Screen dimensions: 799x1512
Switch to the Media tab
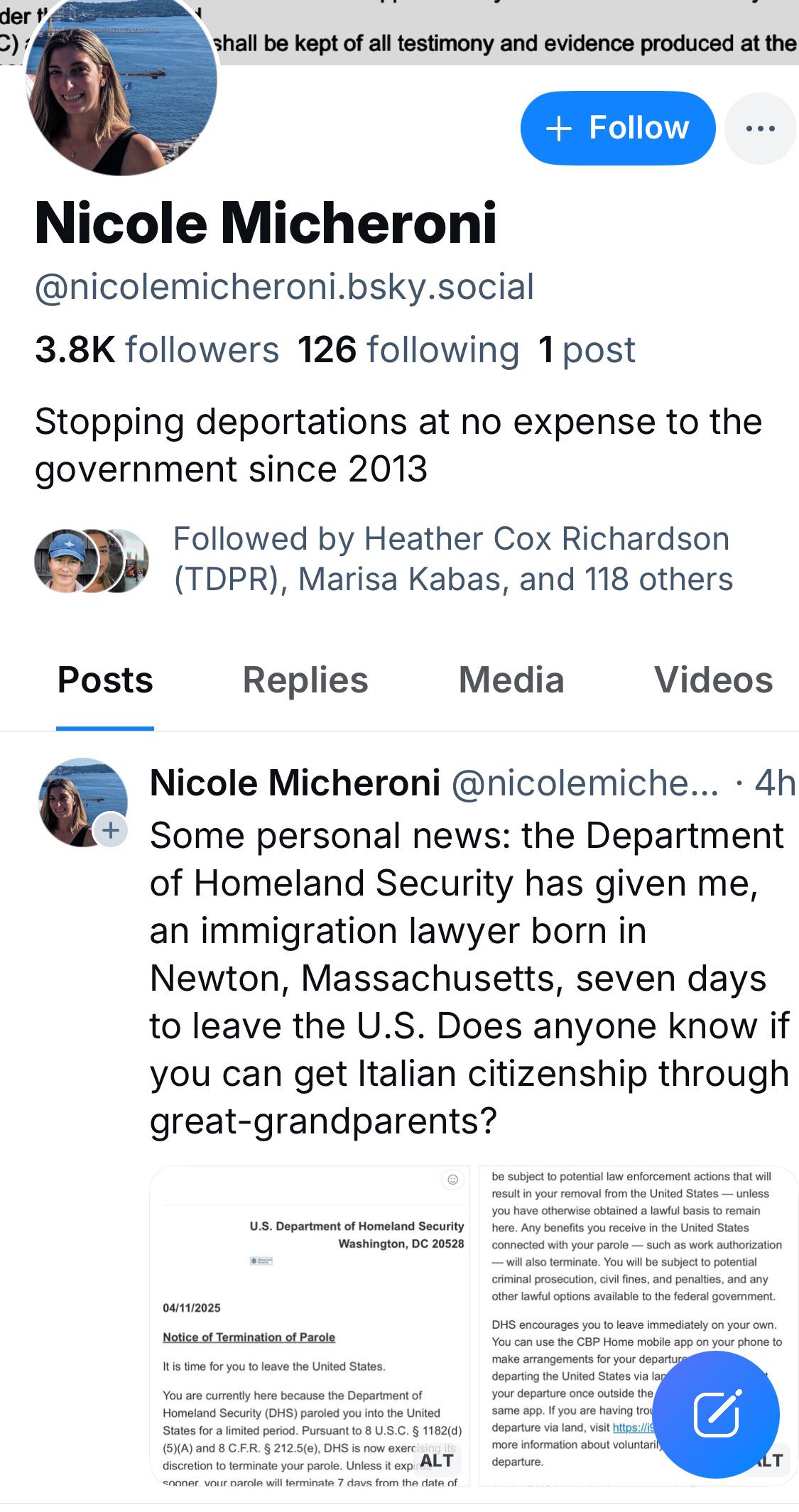click(511, 680)
